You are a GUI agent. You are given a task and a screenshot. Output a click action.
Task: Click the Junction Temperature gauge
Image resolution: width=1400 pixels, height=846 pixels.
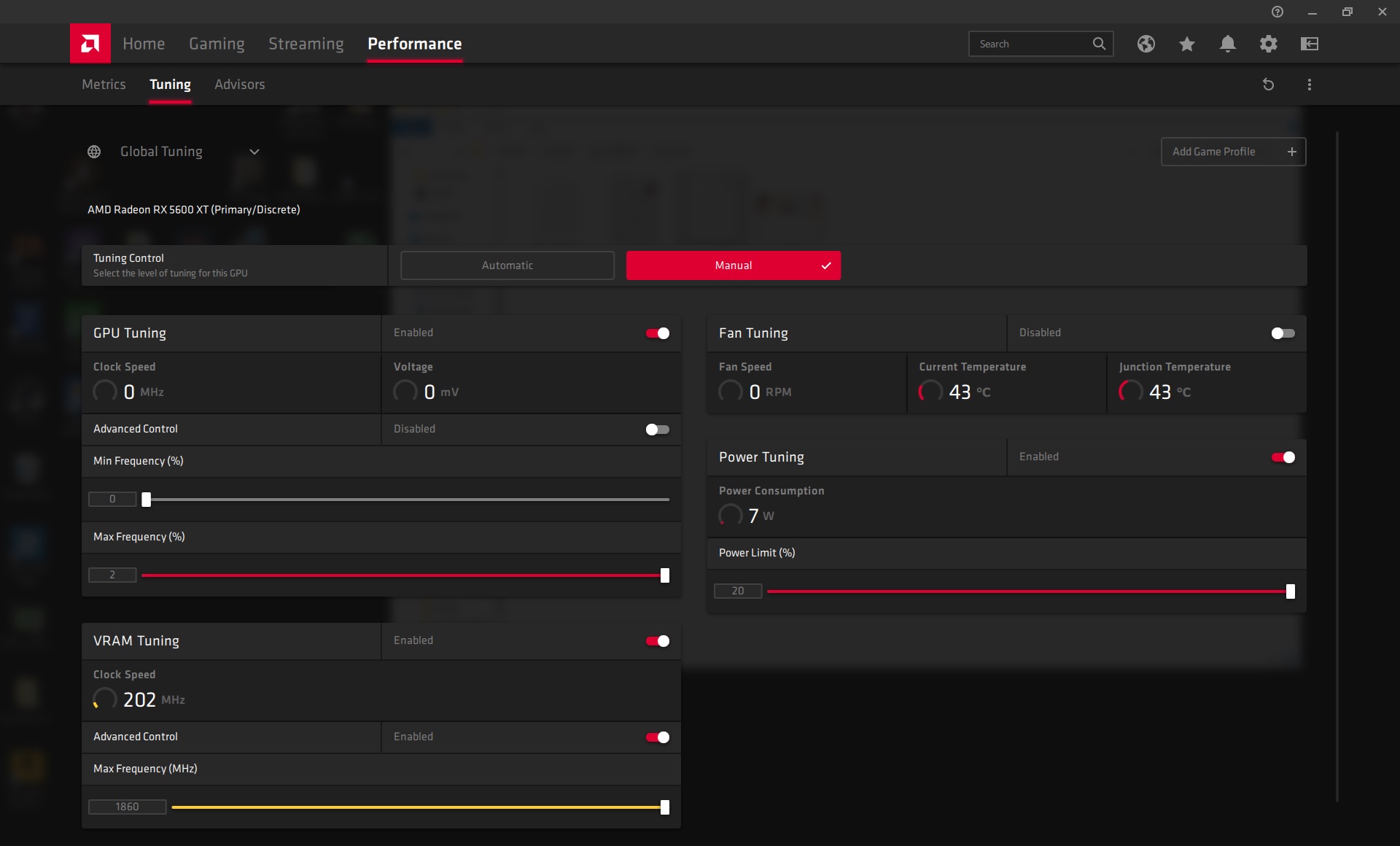1131,392
